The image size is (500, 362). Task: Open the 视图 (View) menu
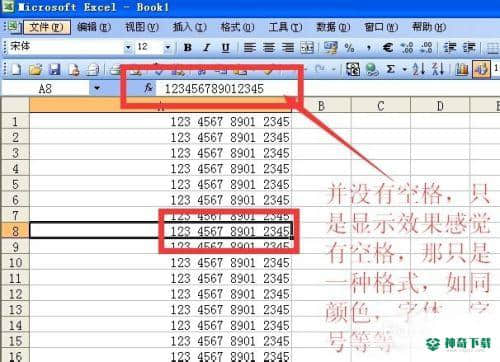click(142, 27)
